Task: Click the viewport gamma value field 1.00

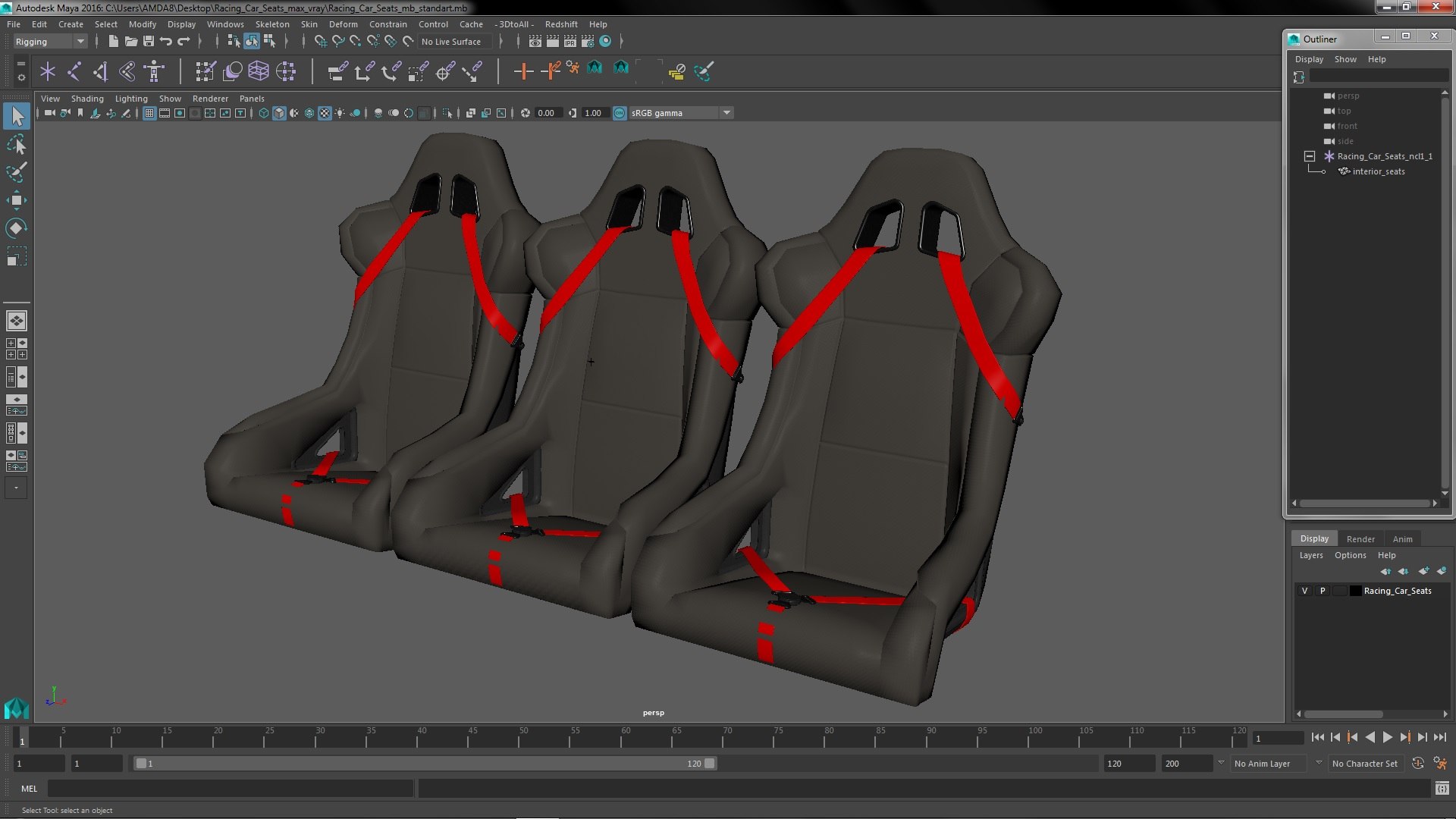Action: coord(594,113)
